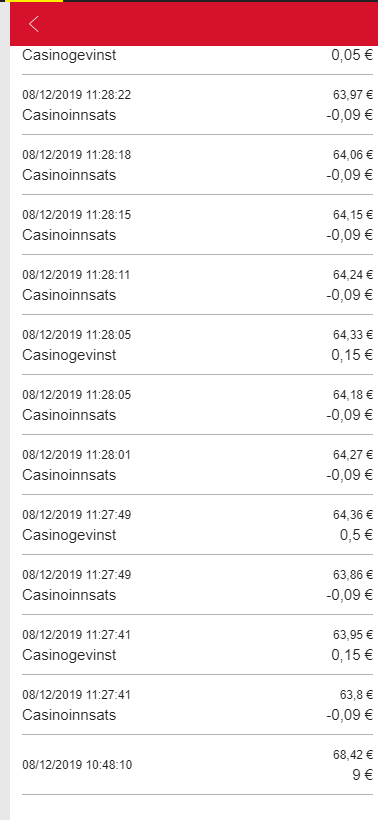Select the entry showing balance 64,18 €
Screen dimensions: 378x820
click(198, 405)
